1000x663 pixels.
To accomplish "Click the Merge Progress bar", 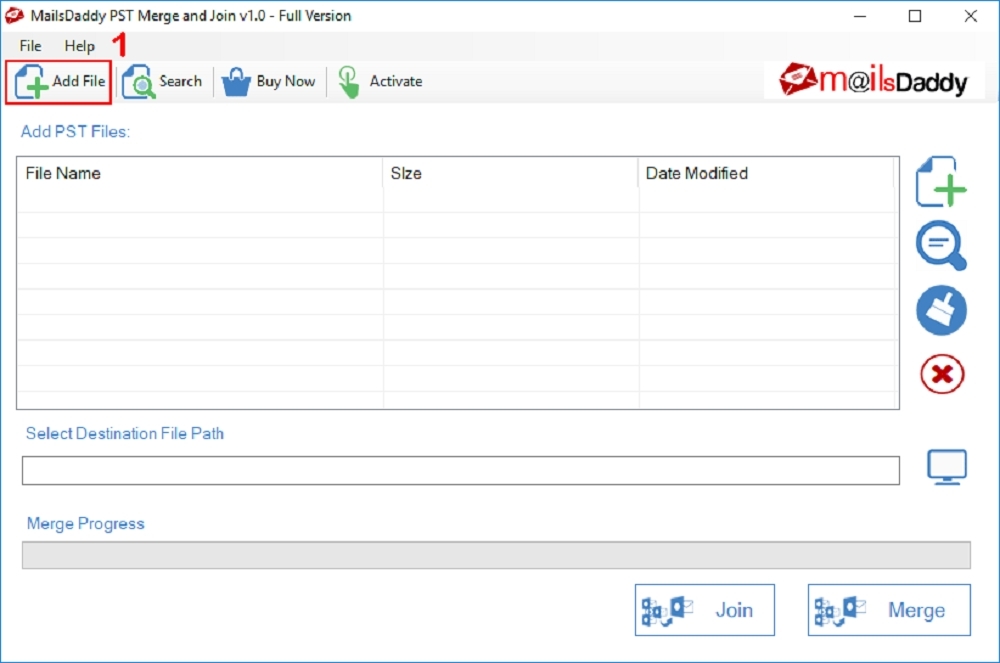I will coord(496,555).
